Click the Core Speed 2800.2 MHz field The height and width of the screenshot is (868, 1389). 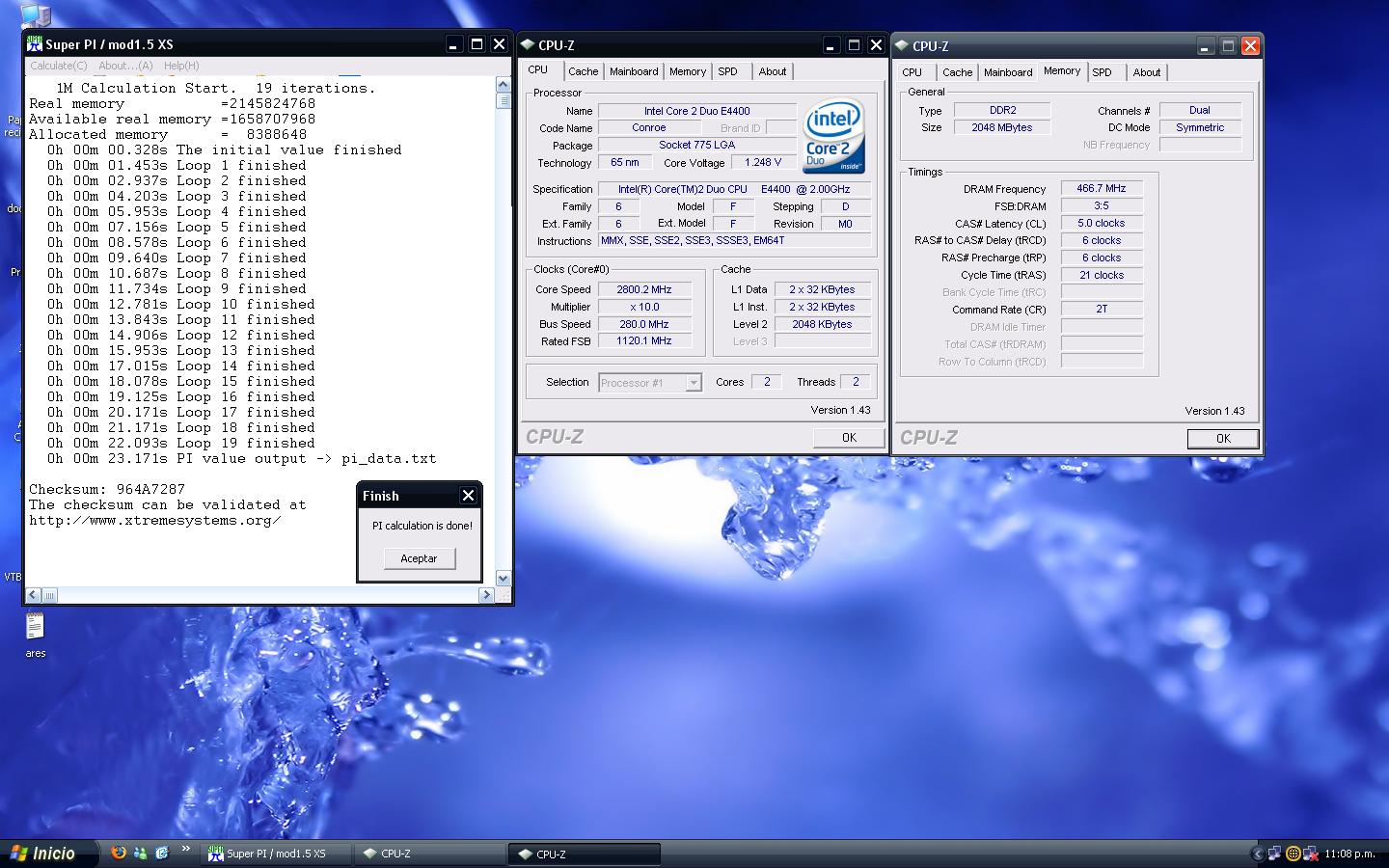pyautogui.click(x=644, y=289)
